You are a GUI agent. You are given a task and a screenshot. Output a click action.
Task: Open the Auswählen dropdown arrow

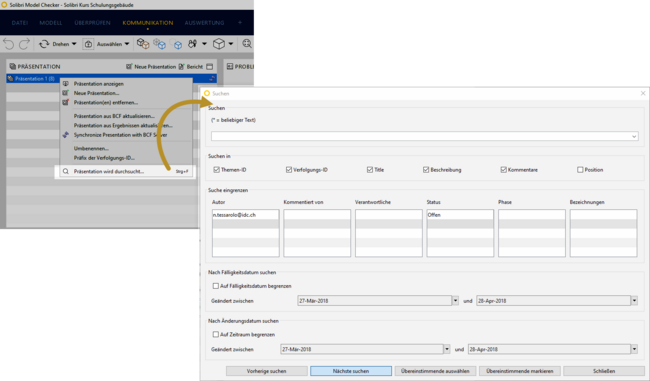point(127,44)
